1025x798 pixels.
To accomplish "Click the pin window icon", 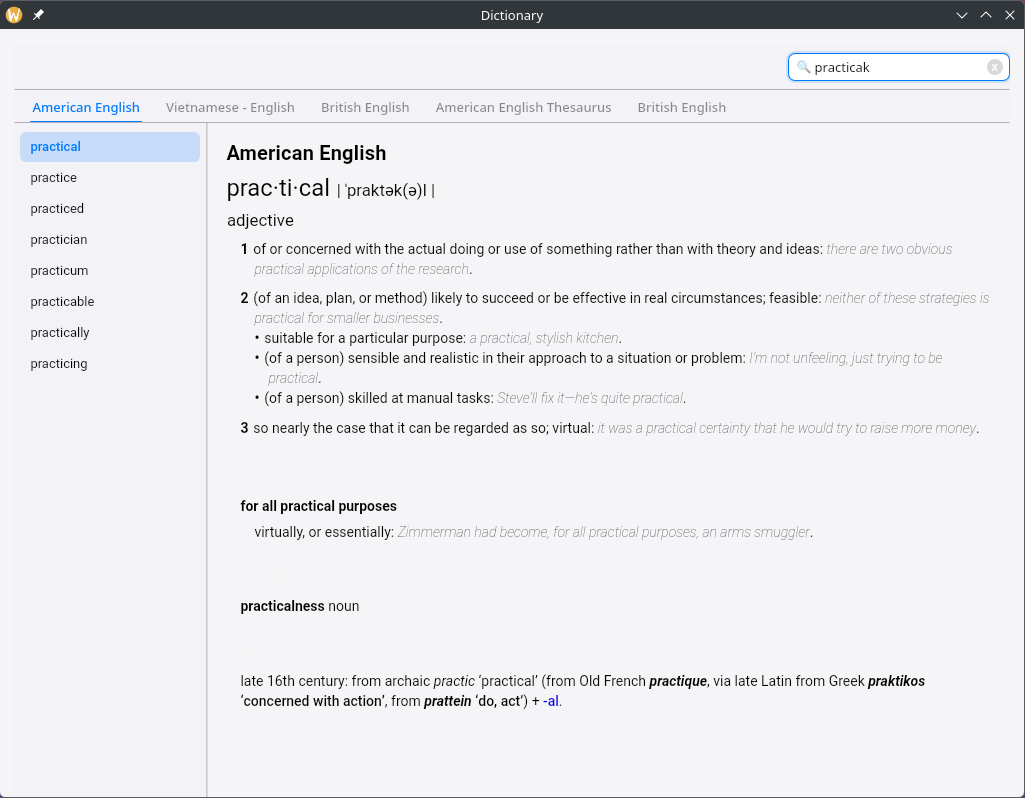I will pyautogui.click(x=38, y=15).
